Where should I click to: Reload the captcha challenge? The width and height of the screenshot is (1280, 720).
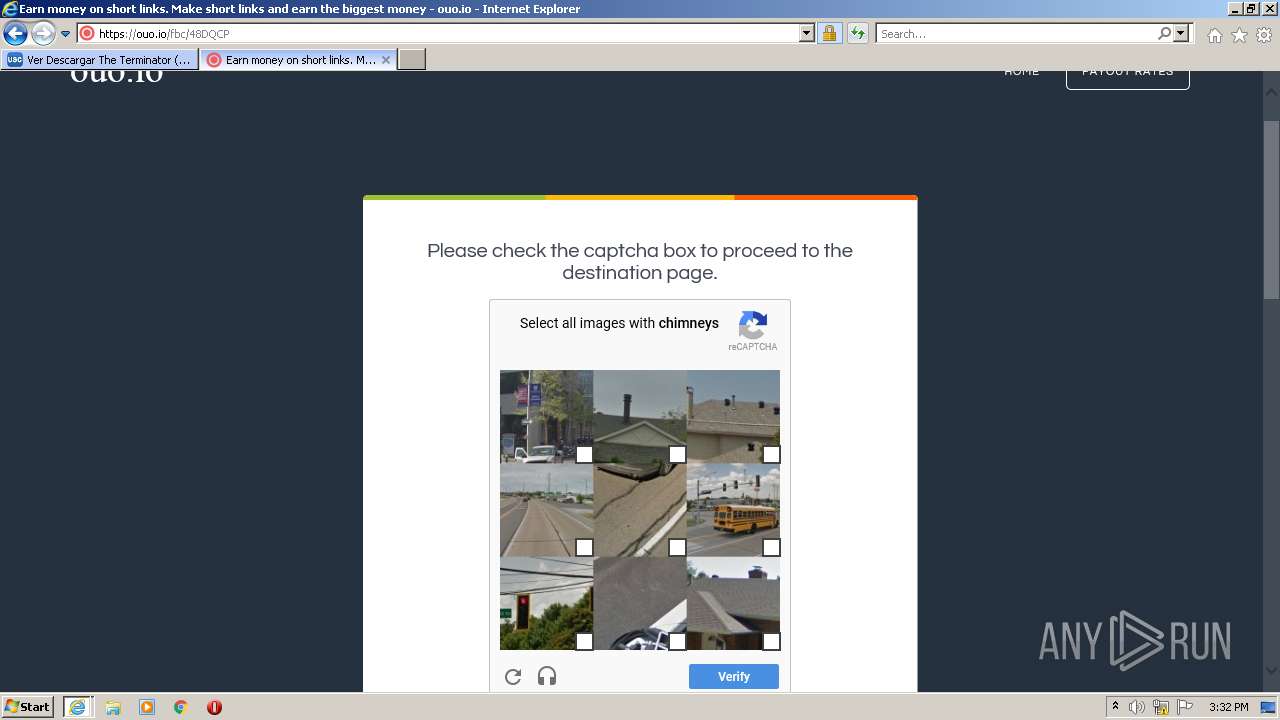pyautogui.click(x=513, y=677)
